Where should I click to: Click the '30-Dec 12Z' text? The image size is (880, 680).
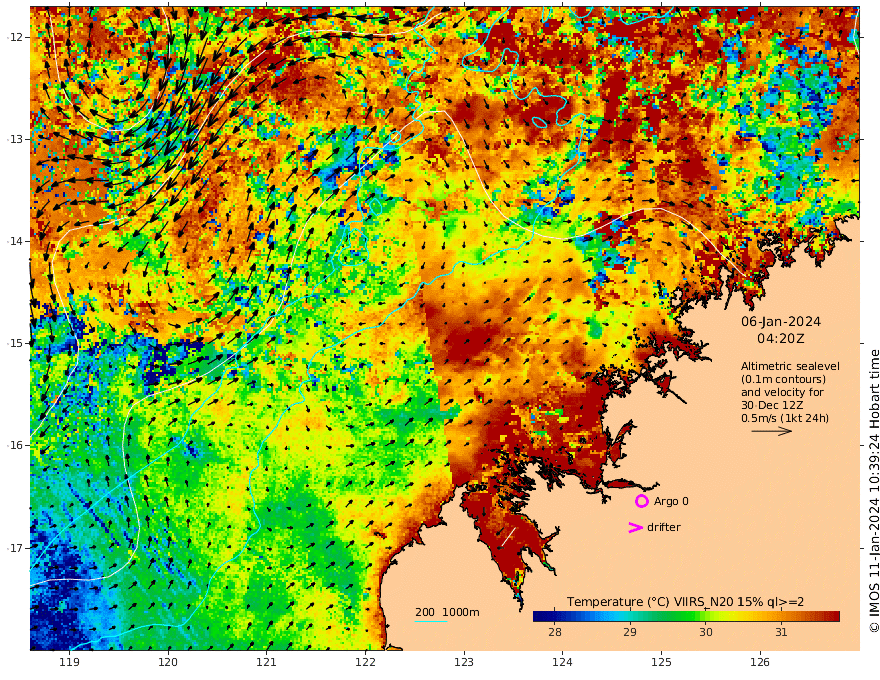click(772, 405)
